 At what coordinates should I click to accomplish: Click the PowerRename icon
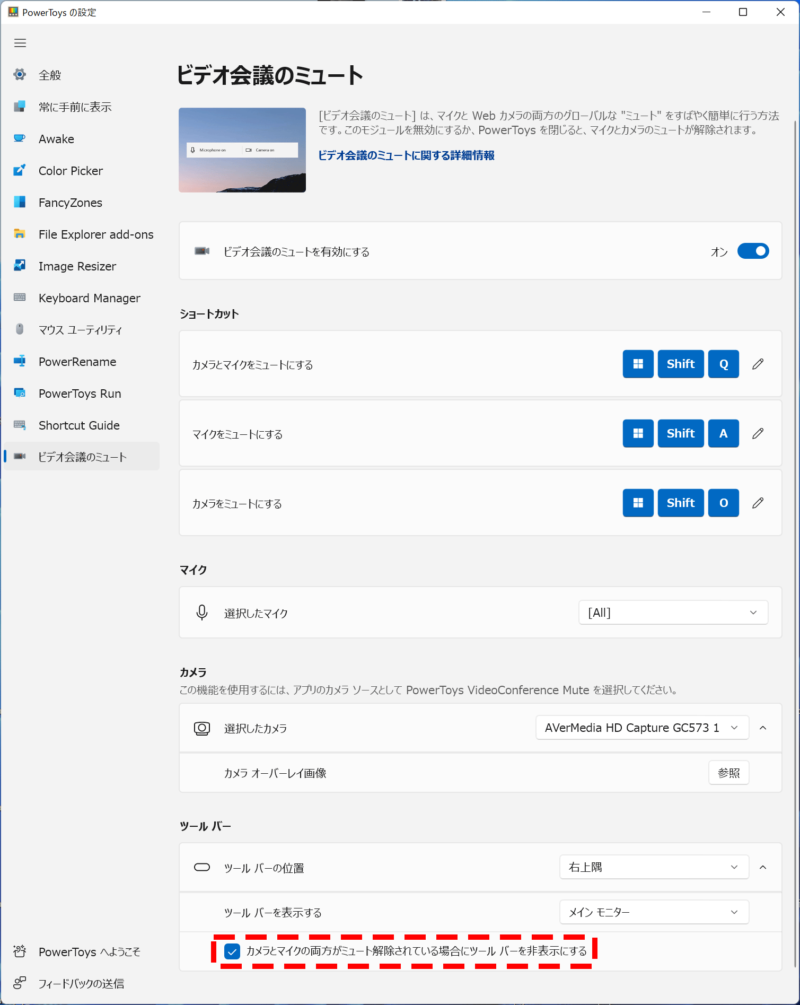(x=20, y=361)
